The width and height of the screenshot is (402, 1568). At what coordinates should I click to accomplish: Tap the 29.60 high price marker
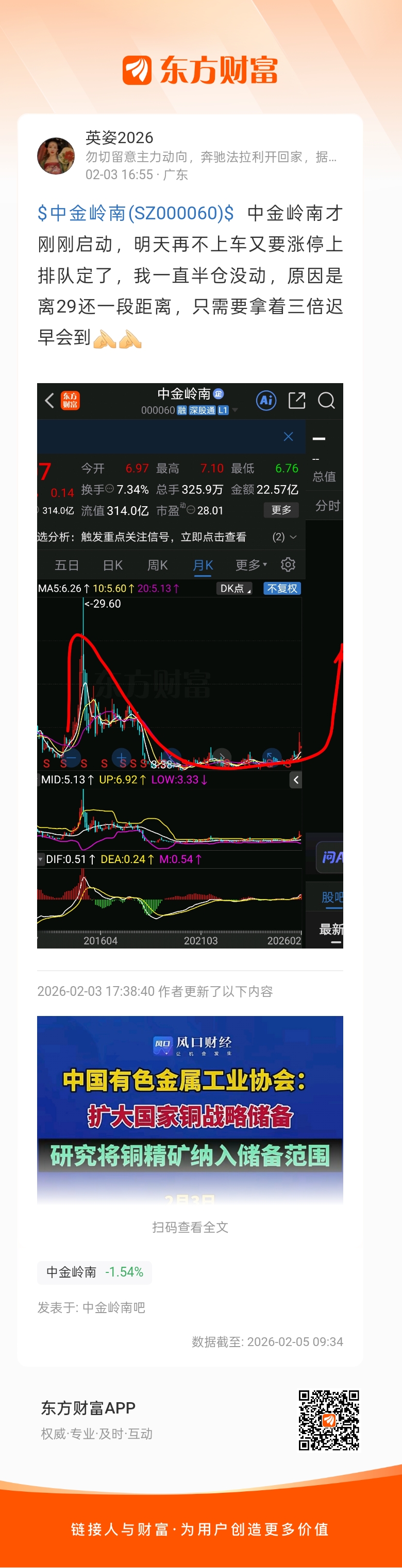pos(103,604)
